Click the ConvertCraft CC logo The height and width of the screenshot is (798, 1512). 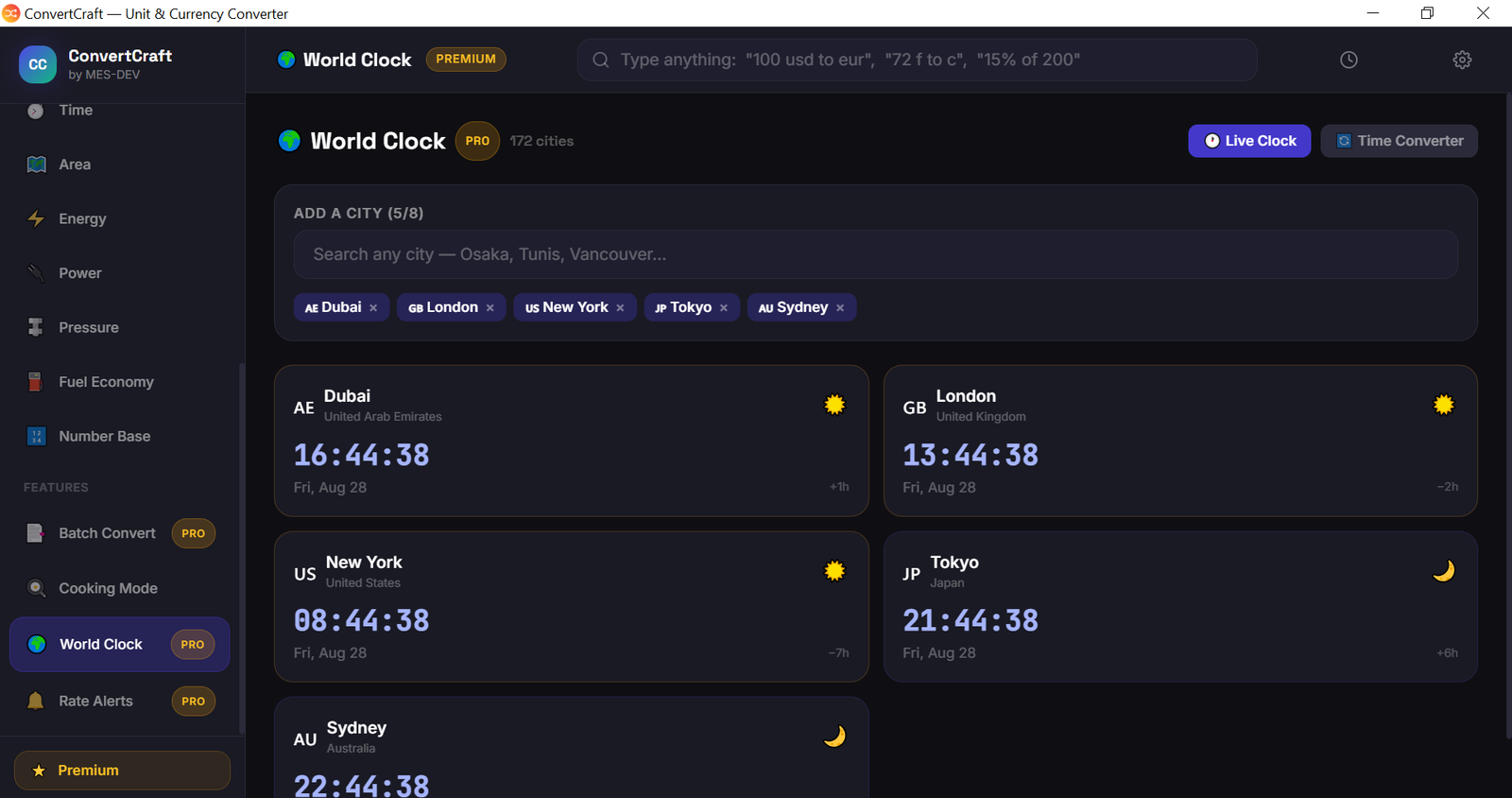[38, 64]
